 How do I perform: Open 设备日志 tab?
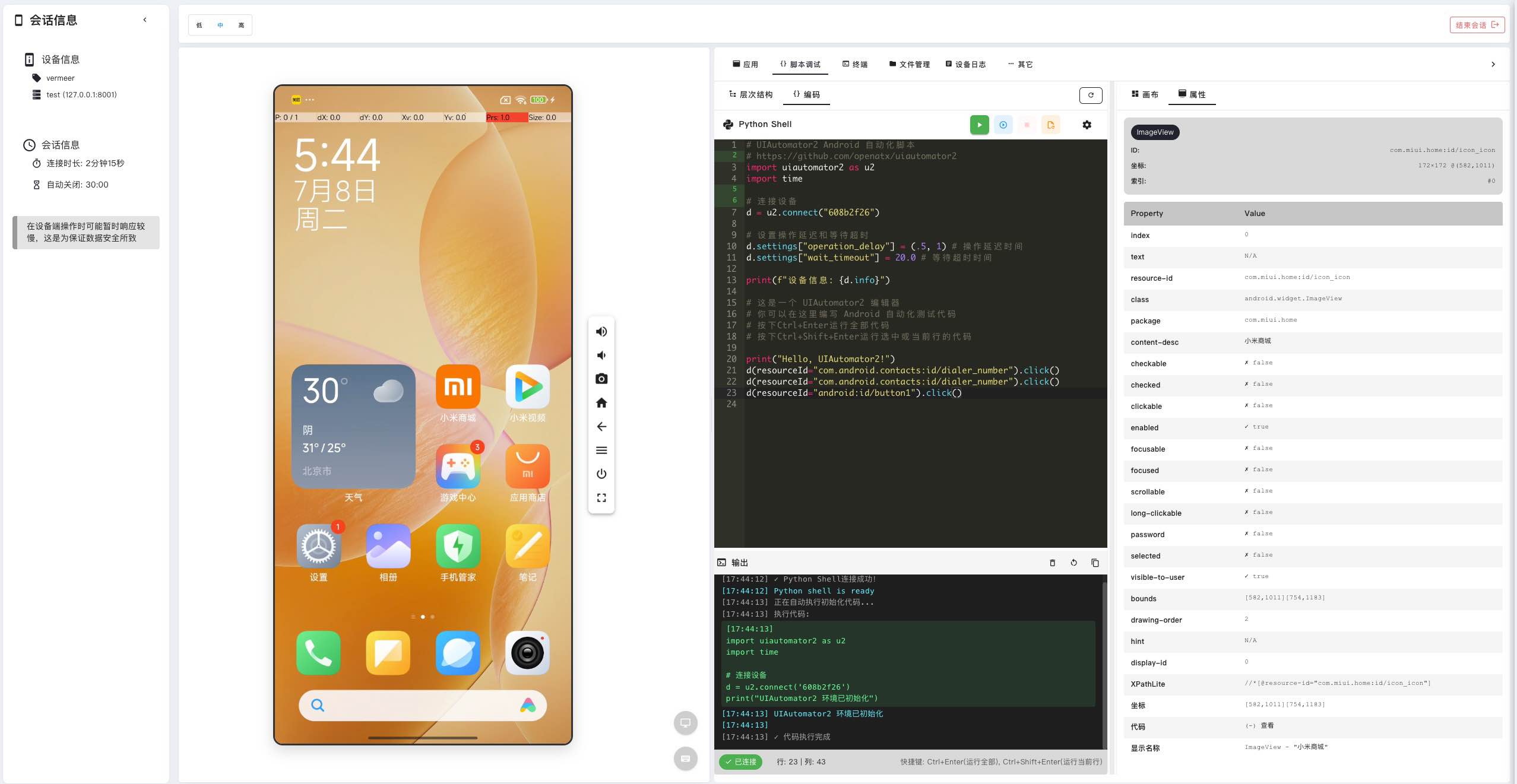[x=966, y=64]
